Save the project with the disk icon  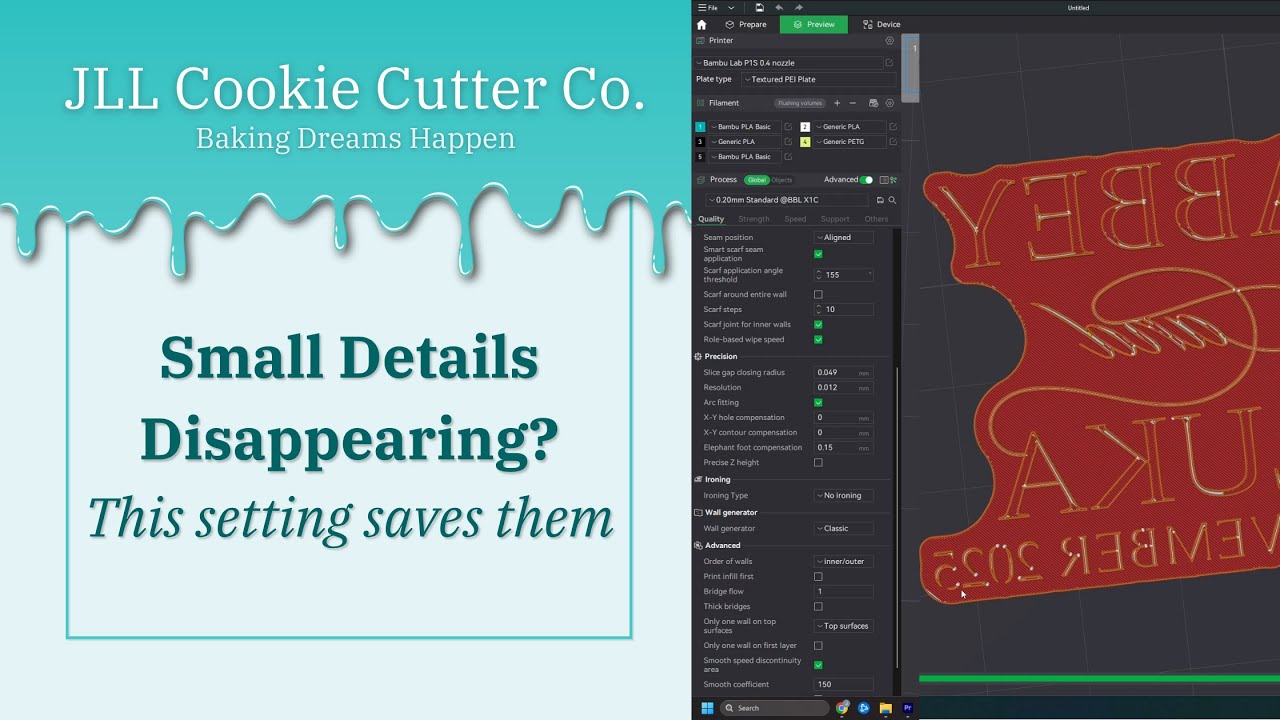760,8
